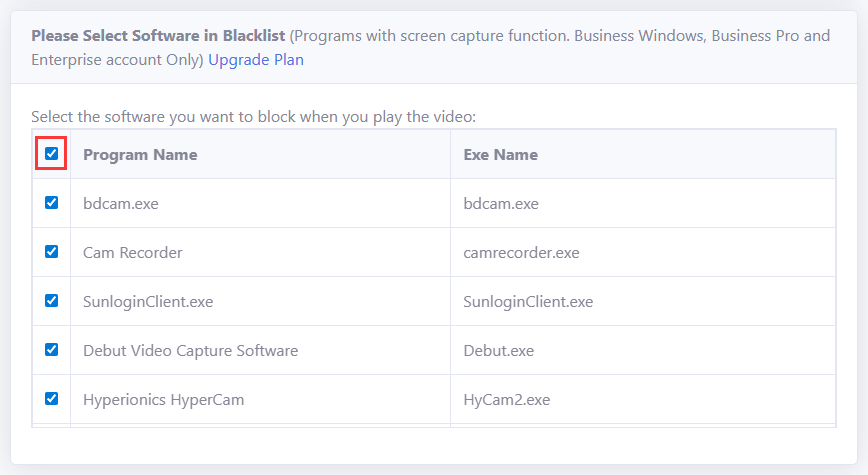Image resolution: width=868 pixels, height=475 pixels.
Task: Uncheck the Cam Recorder checkbox
Action: [x=51, y=252]
